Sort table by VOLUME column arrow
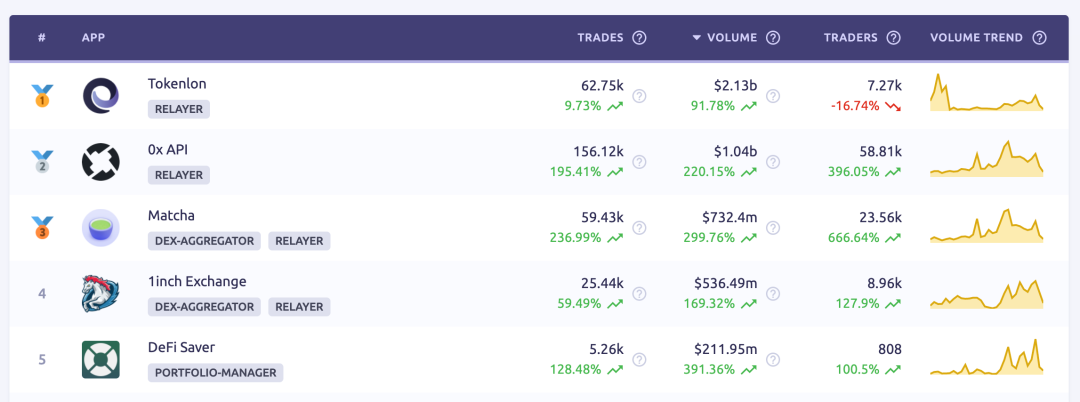The height and width of the screenshot is (402, 1080). (697, 38)
